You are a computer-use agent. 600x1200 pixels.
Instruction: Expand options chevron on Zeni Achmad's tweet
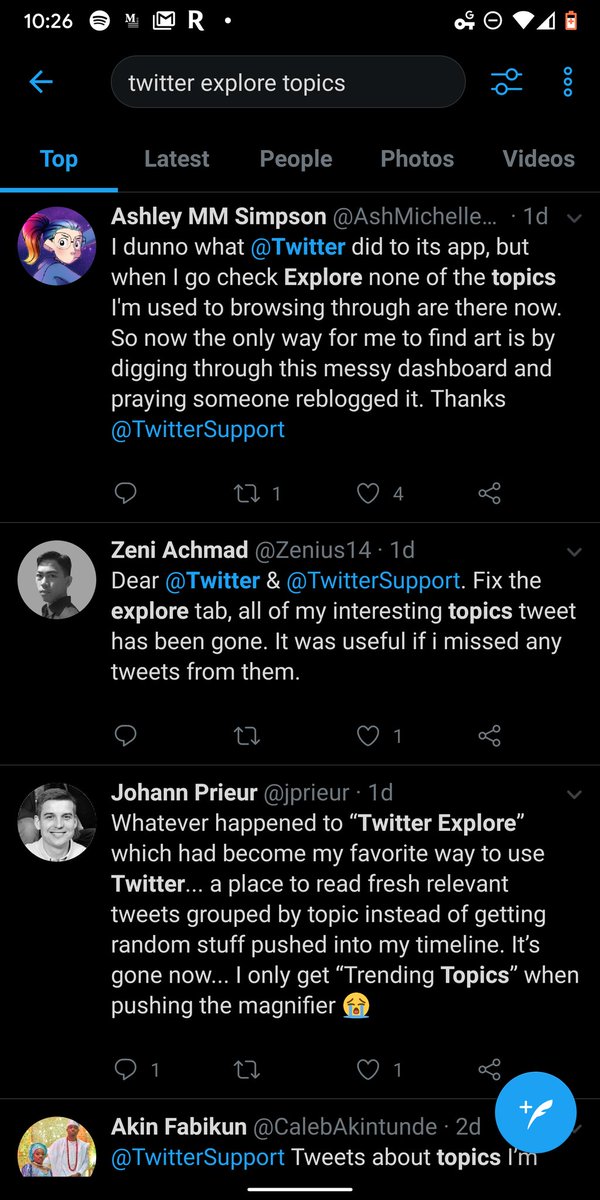[x=574, y=551]
